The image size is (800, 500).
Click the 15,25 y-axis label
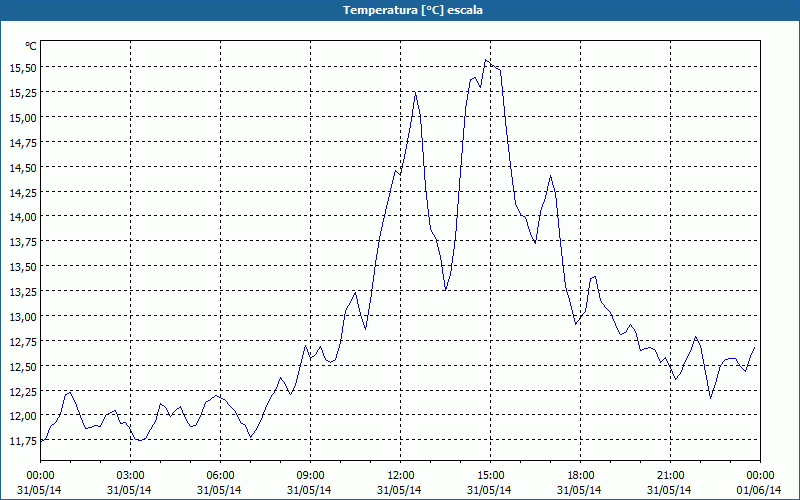23,92
